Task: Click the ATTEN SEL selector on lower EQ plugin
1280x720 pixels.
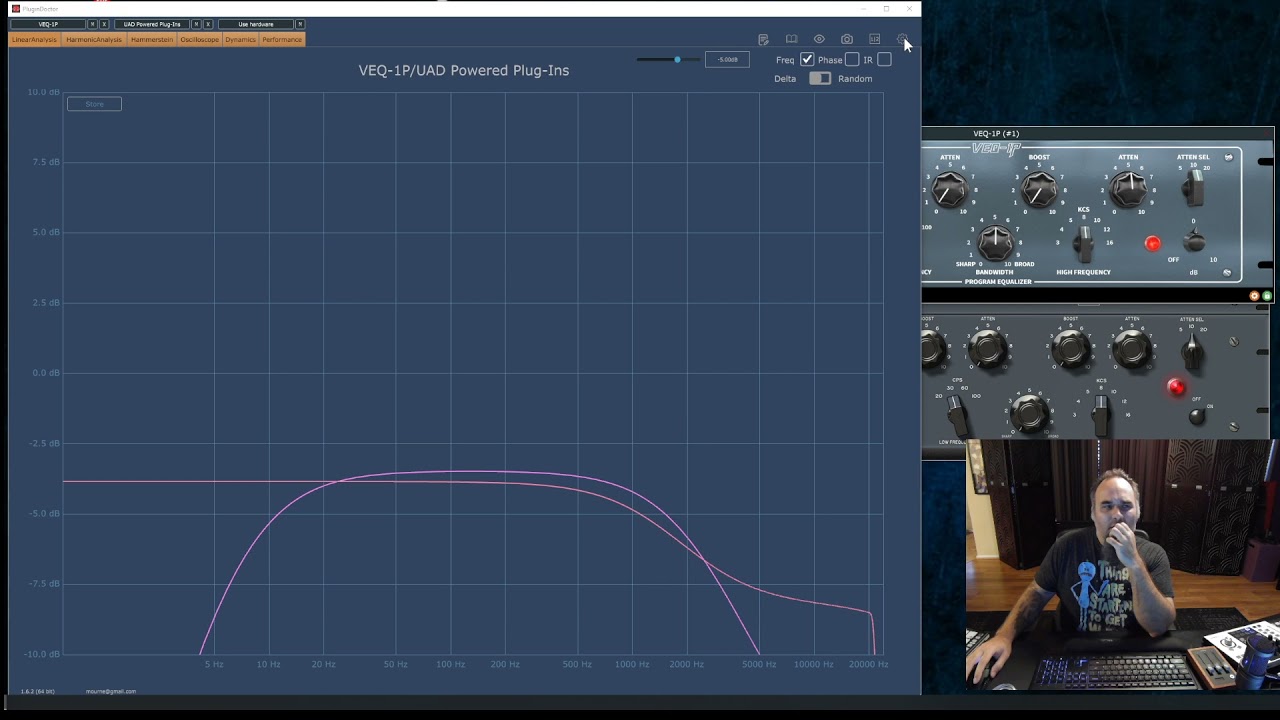Action: pyautogui.click(x=1191, y=350)
